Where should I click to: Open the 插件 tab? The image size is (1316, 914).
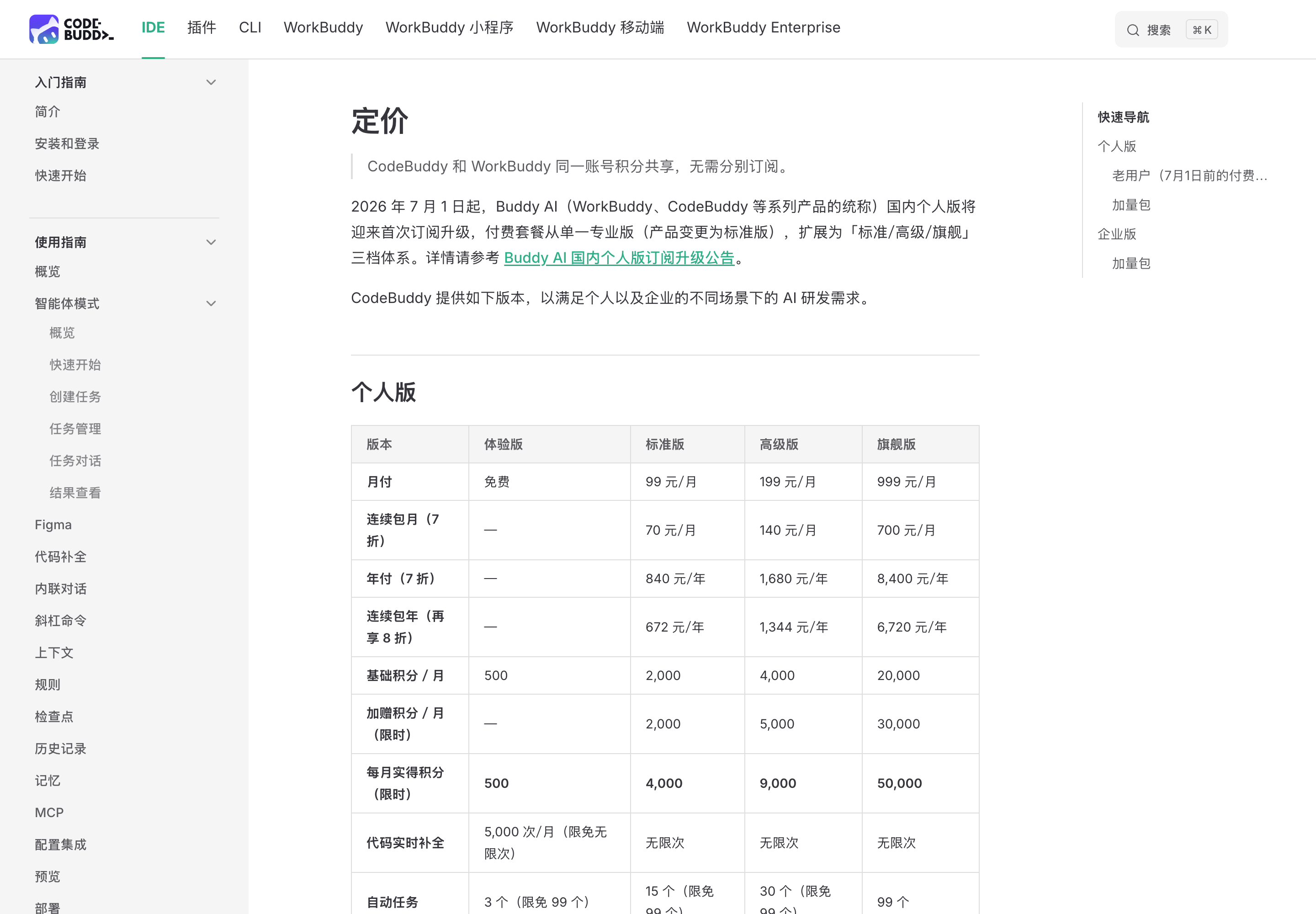point(202,27)
